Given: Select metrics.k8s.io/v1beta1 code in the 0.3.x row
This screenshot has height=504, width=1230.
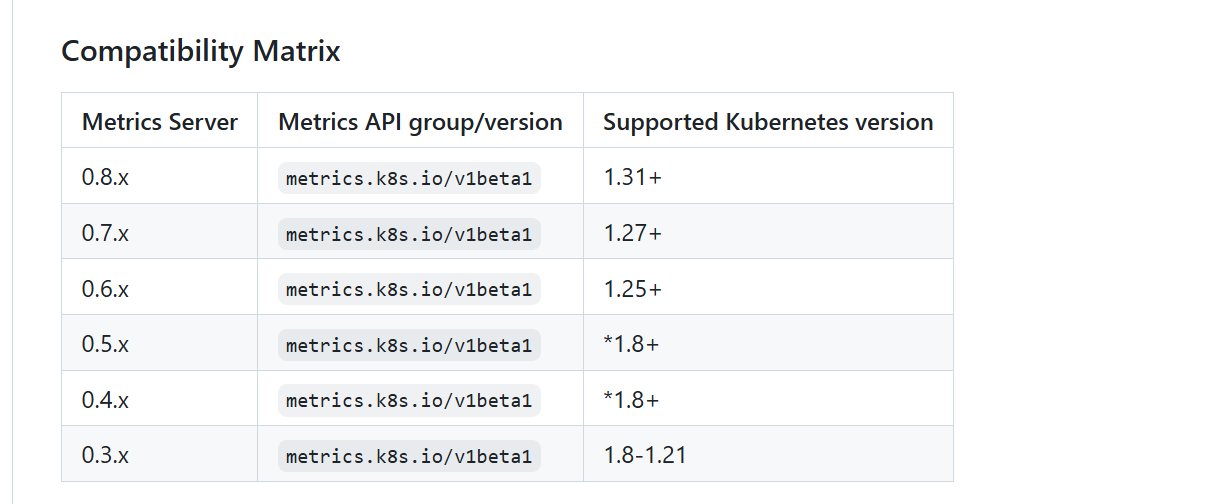Looking at the screenshot, I should pyautogui.click(x=409, y=456).
